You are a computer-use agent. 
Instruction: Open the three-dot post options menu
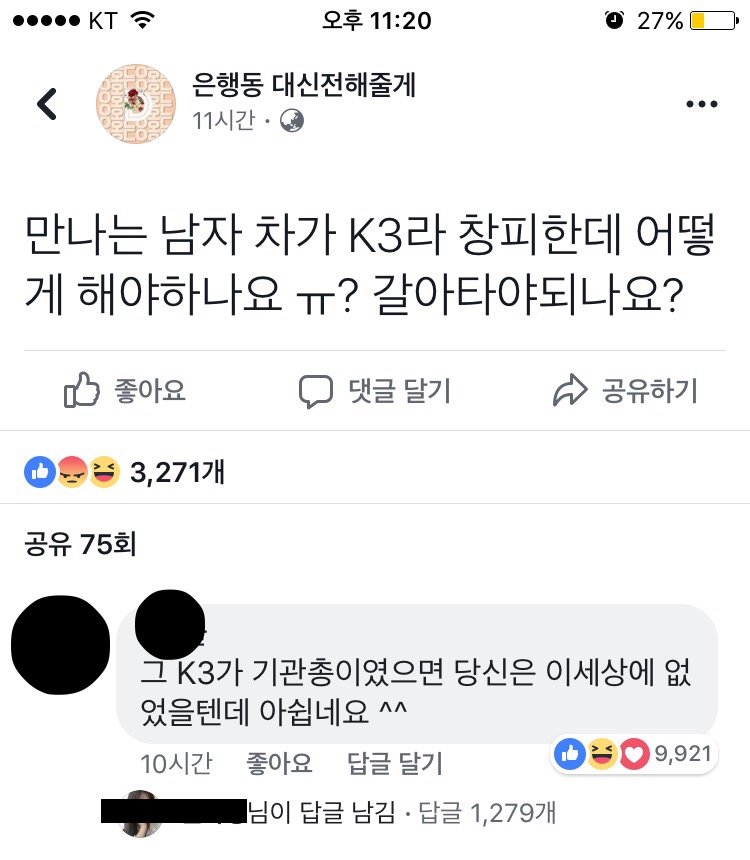(x=702, y=104)
